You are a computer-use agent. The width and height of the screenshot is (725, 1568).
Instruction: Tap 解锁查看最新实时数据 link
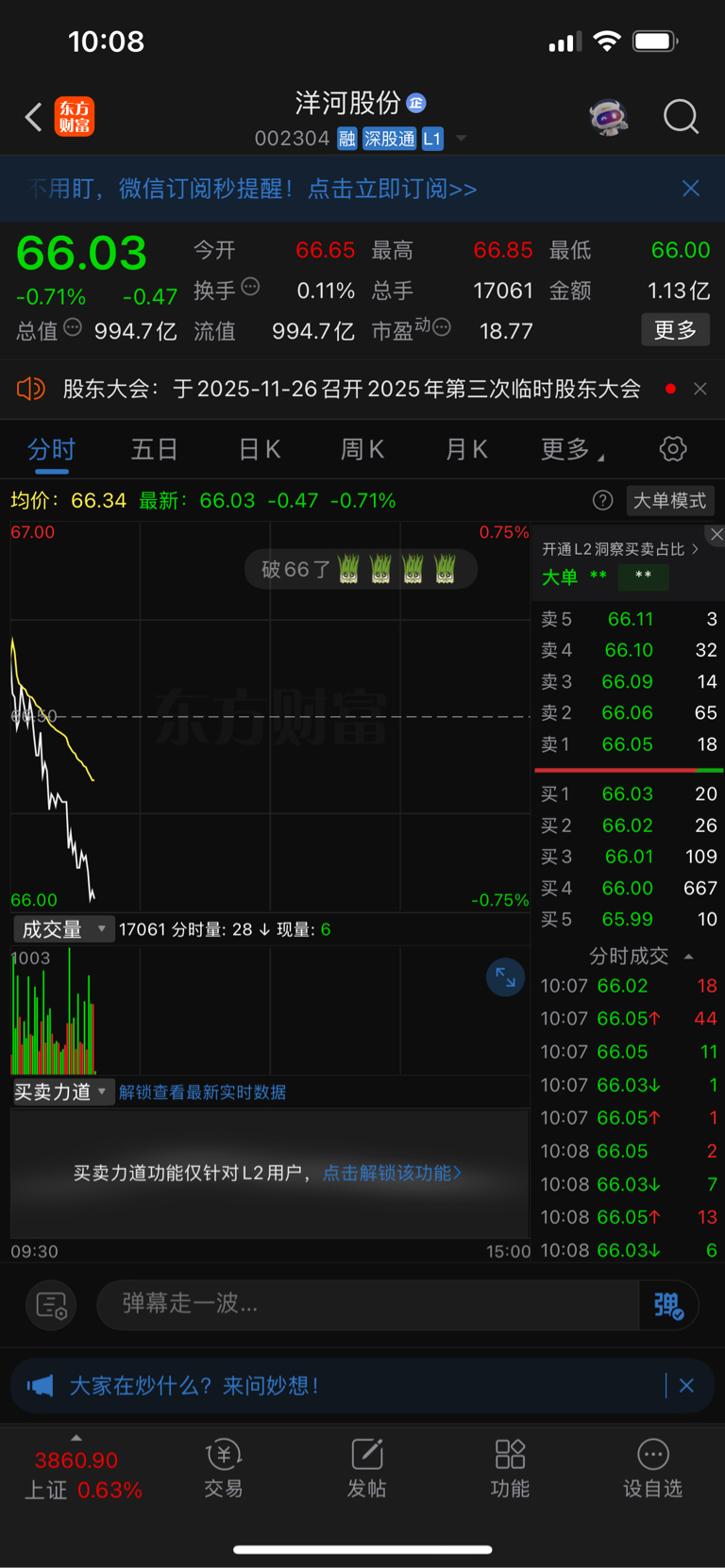pos(202,1092)
